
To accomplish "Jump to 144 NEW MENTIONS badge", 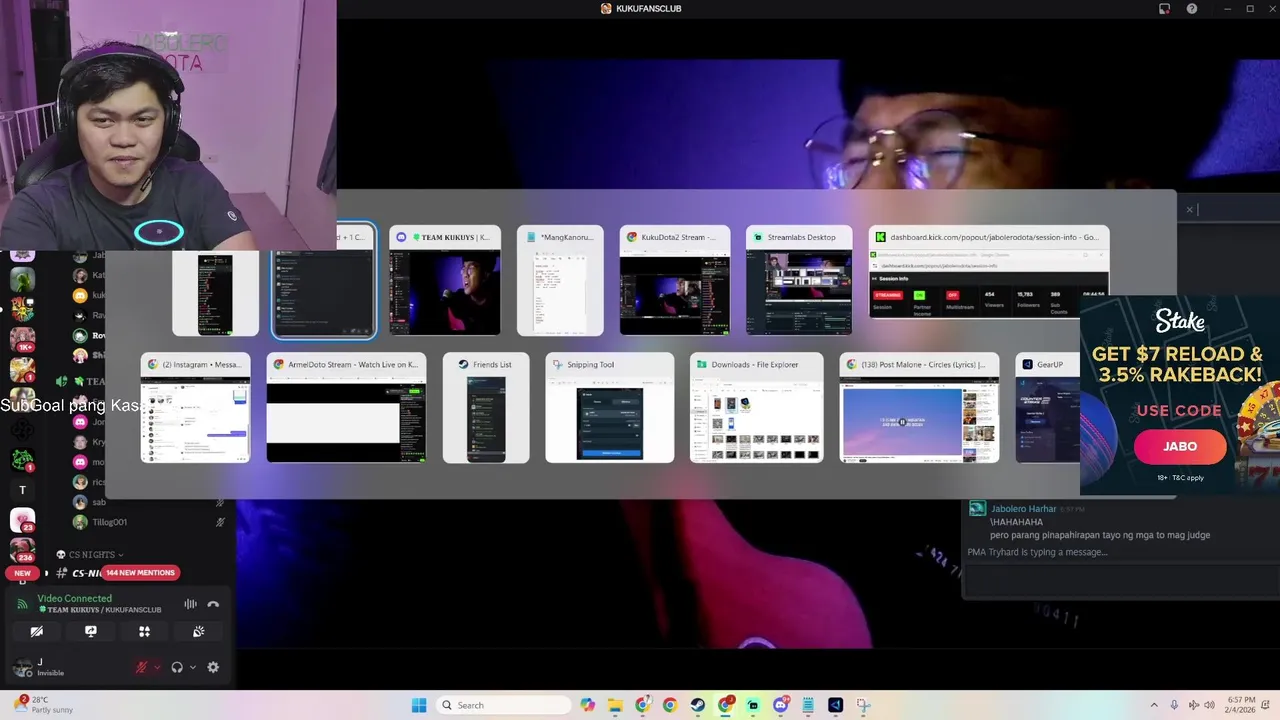I will pos(141,573).
